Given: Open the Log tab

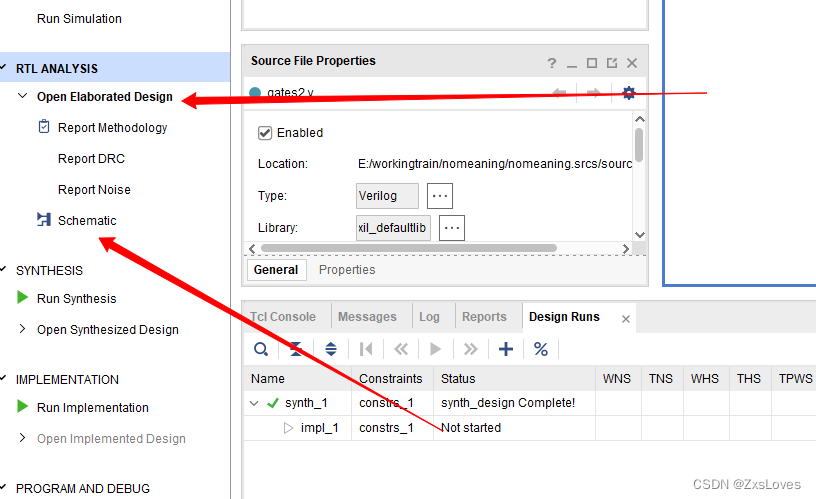Looking at the screenshot, I should (x=429, y=317).
